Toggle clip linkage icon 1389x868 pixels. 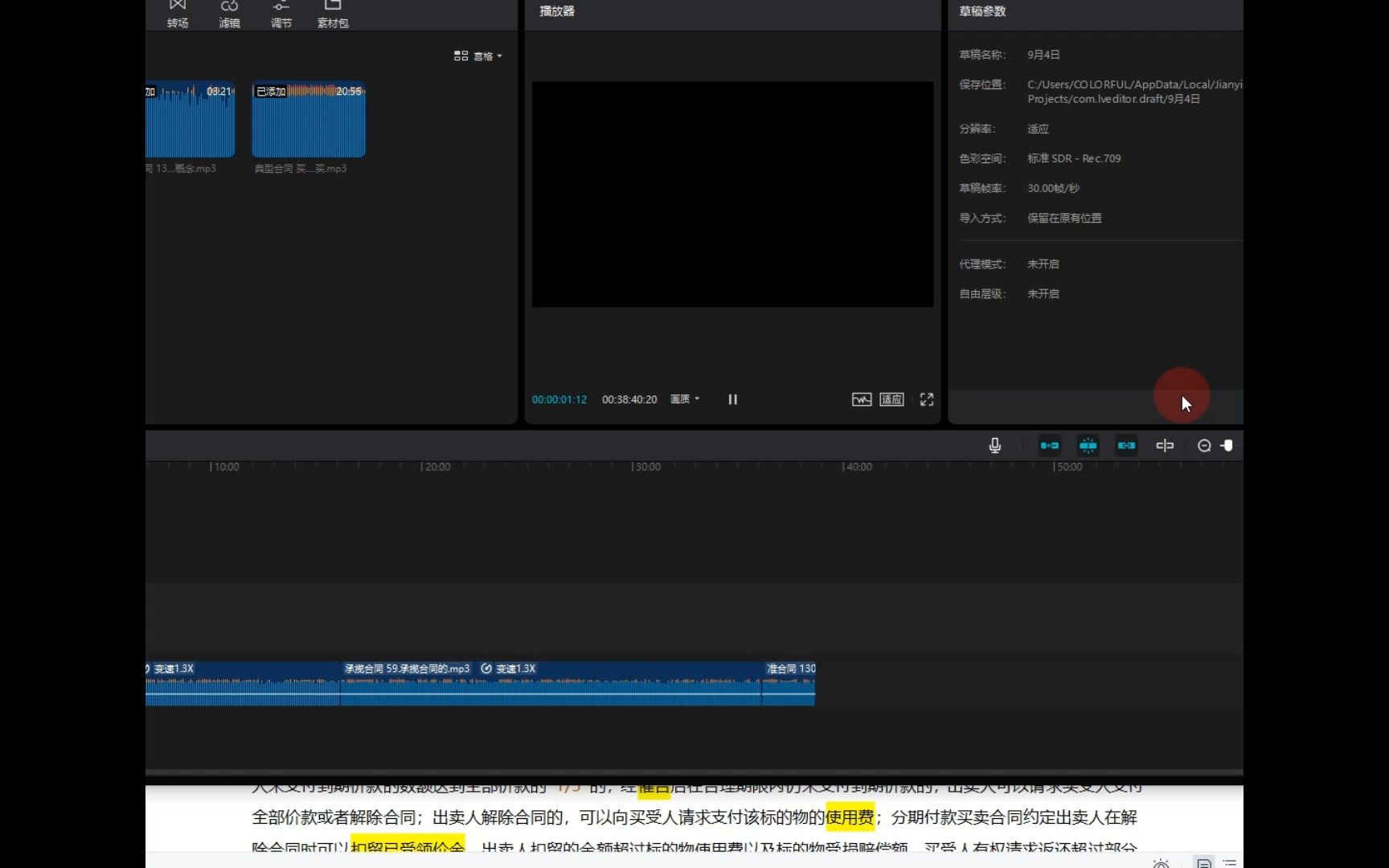[1127, 445]
